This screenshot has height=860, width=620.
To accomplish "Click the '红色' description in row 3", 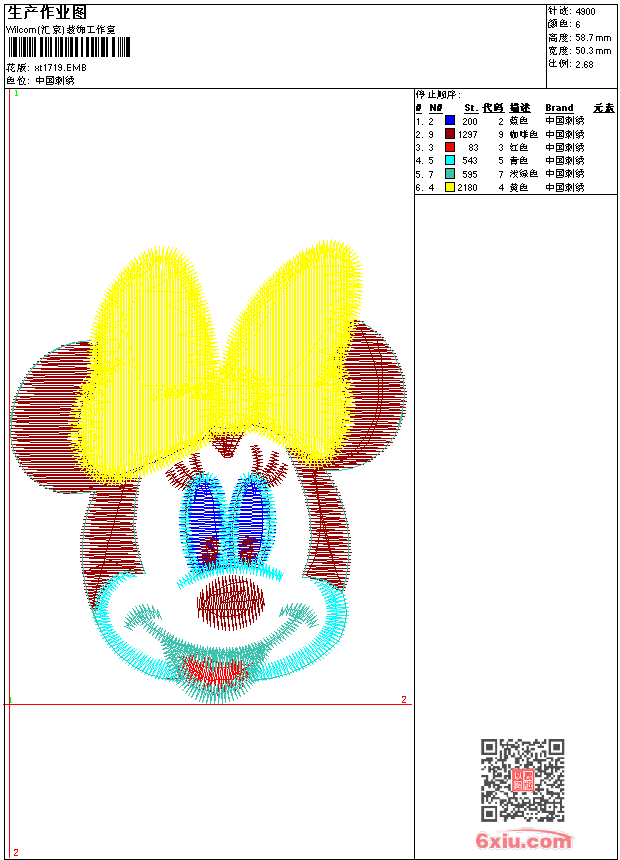I will [518, 148].
